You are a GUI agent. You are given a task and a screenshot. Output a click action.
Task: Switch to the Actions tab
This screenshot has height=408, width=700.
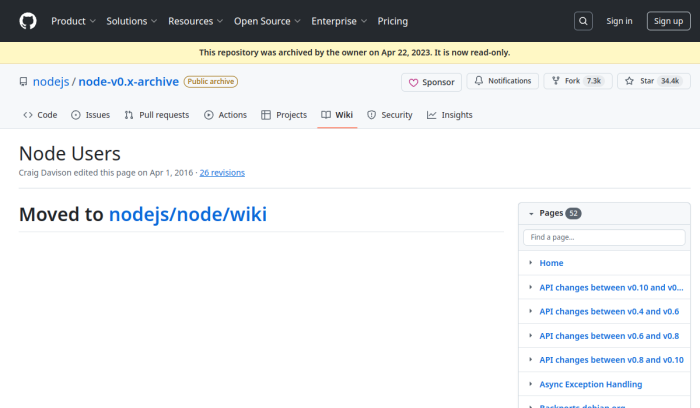click(x=225, y=115)
